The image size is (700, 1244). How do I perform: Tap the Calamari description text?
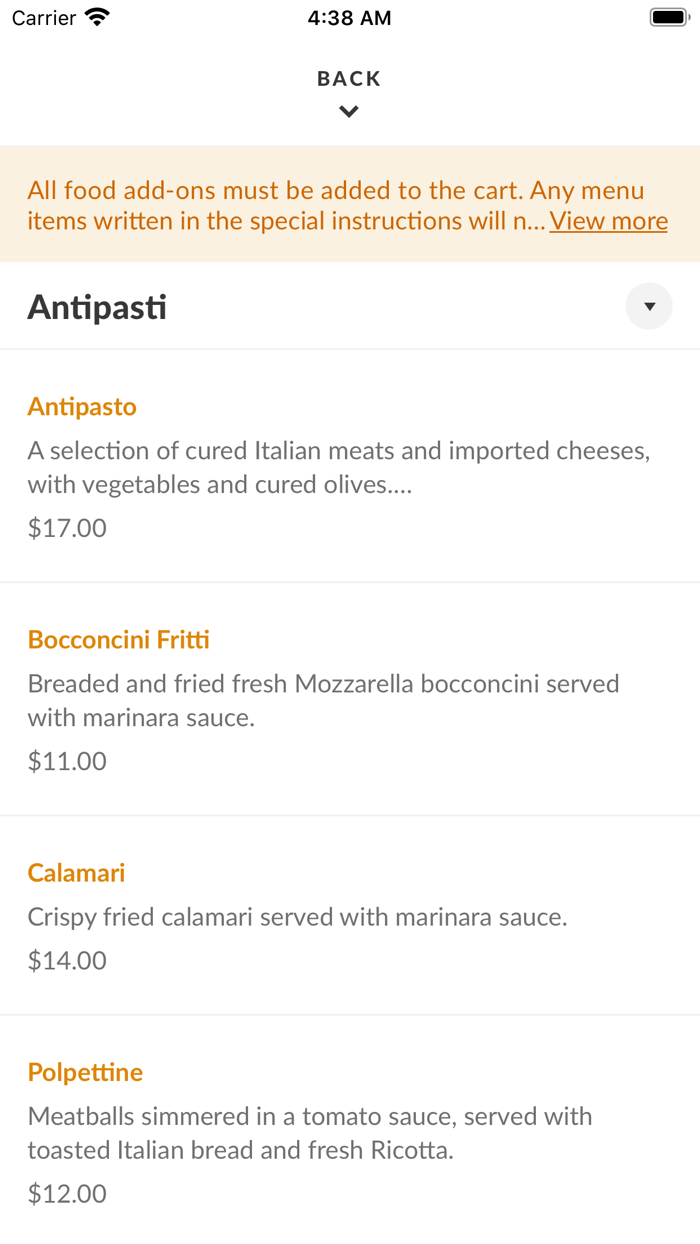(x=297, y=916)
